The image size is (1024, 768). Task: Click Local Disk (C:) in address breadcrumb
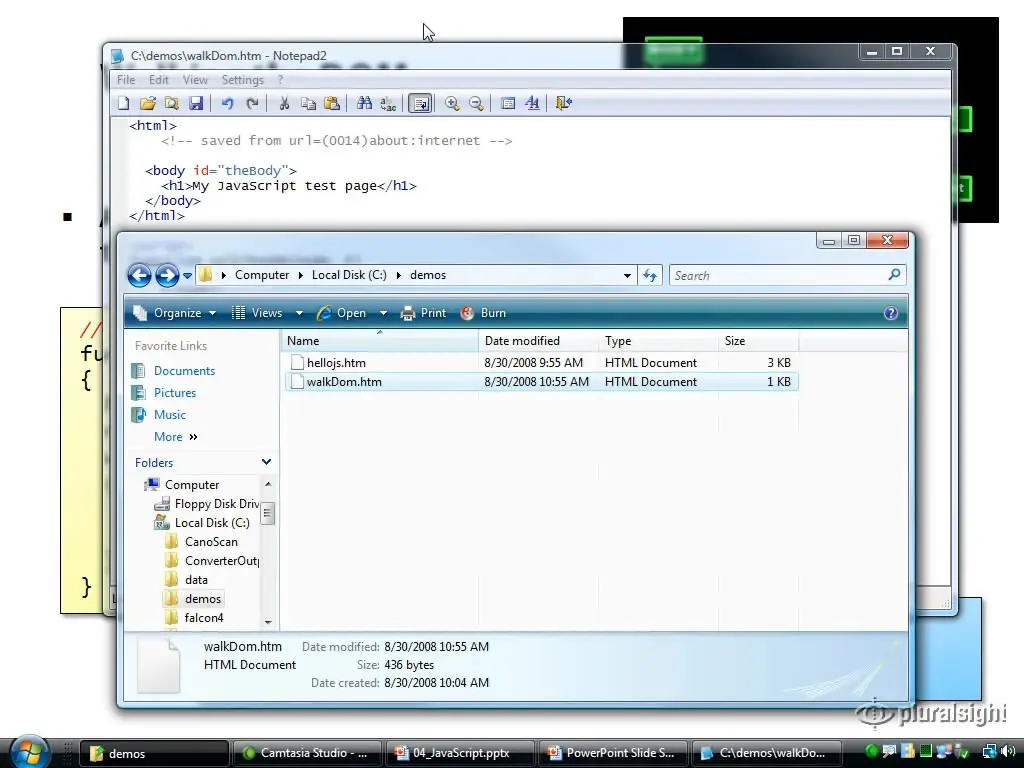click(x=349, y=275)
